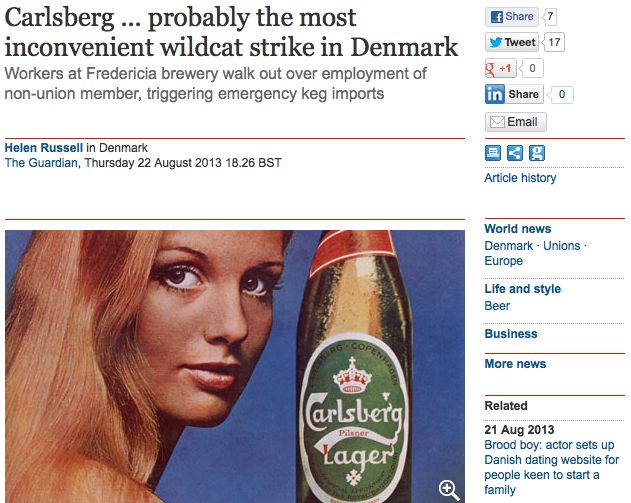
Task: Open the Article history link
Action: point(520,178)
